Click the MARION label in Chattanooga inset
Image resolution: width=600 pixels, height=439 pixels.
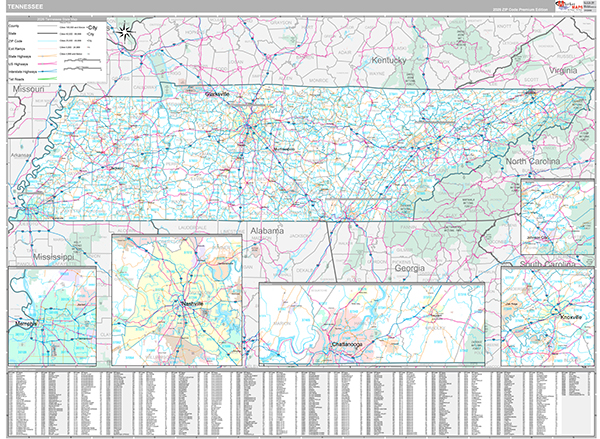(282, 324)
